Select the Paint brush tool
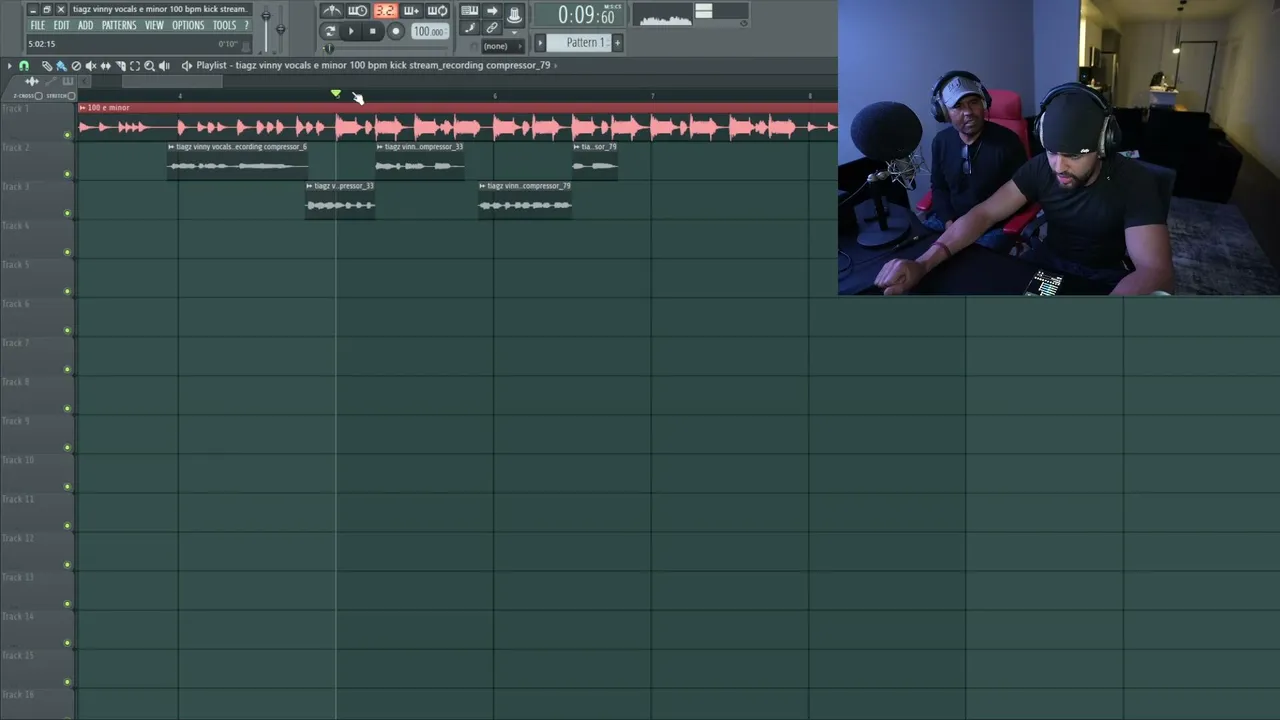 click(x=61, y=66)
